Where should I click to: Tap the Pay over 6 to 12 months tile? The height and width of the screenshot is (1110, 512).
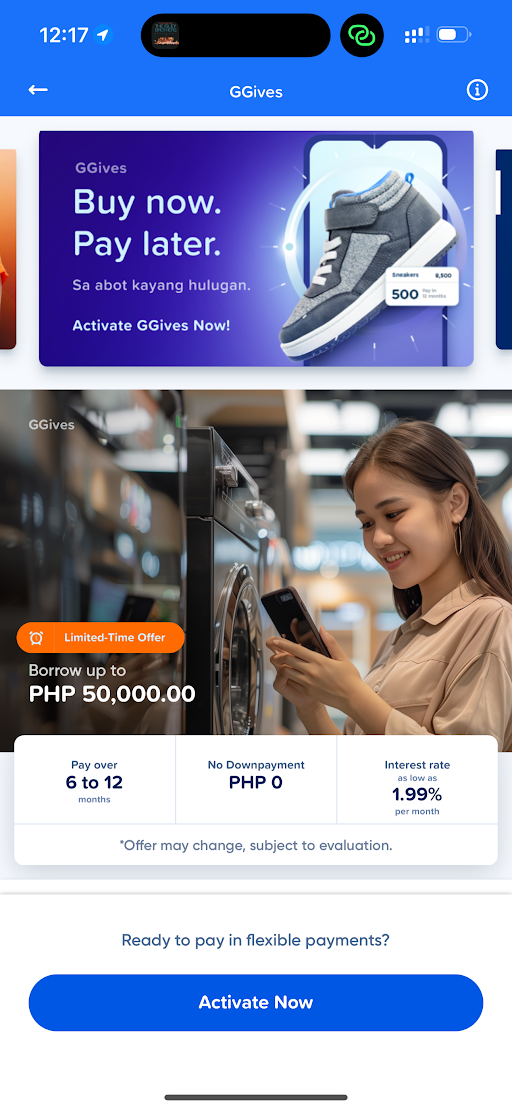(x=95, y=779)
